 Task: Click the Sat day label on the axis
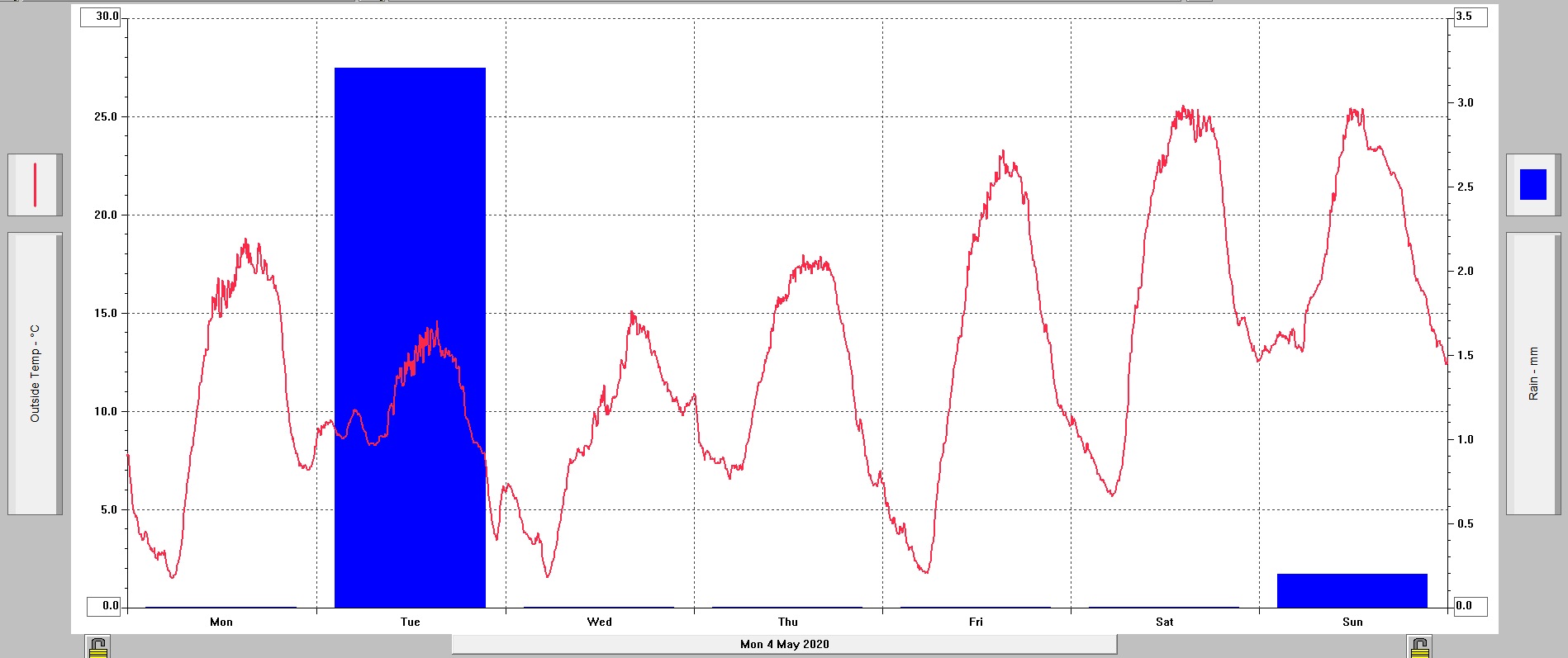[1164, 622]
